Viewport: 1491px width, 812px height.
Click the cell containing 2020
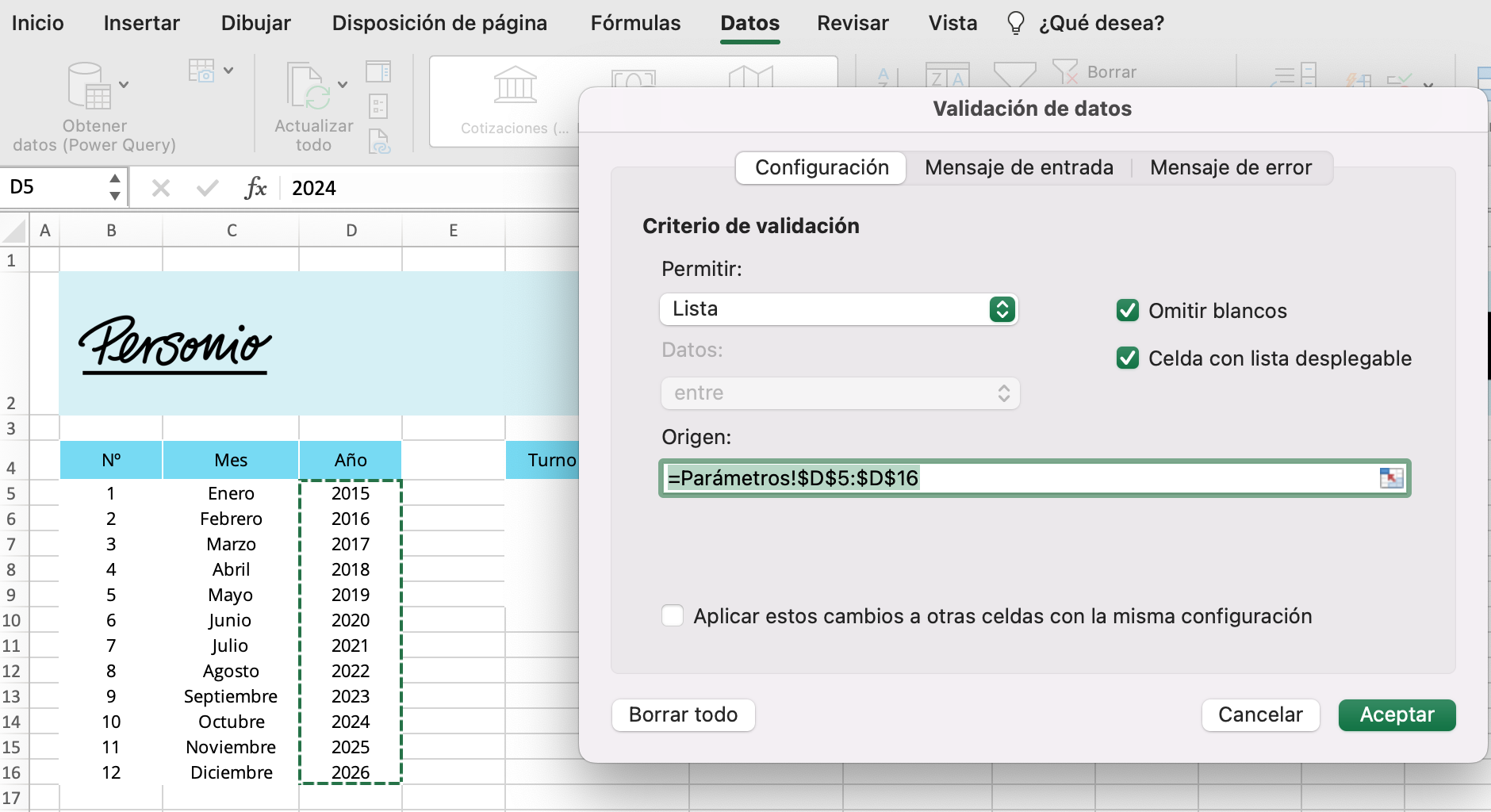tap(351, 620)
